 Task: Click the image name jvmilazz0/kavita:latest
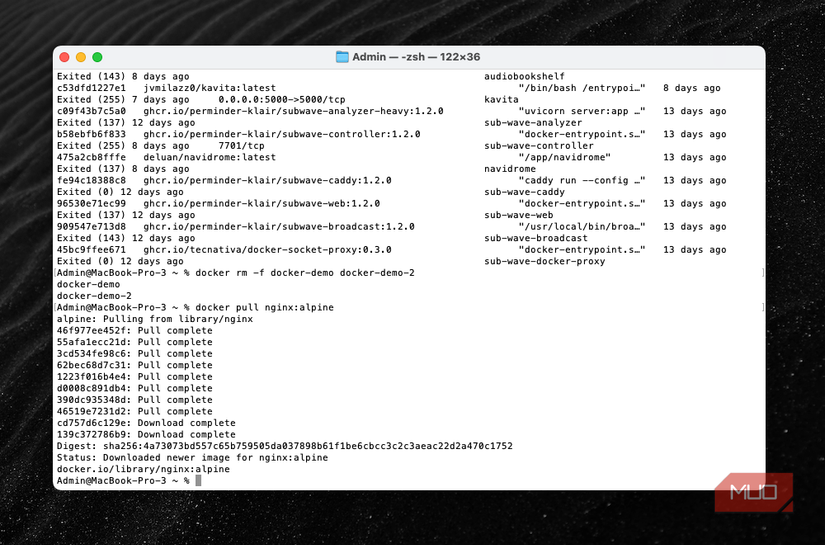209,88
